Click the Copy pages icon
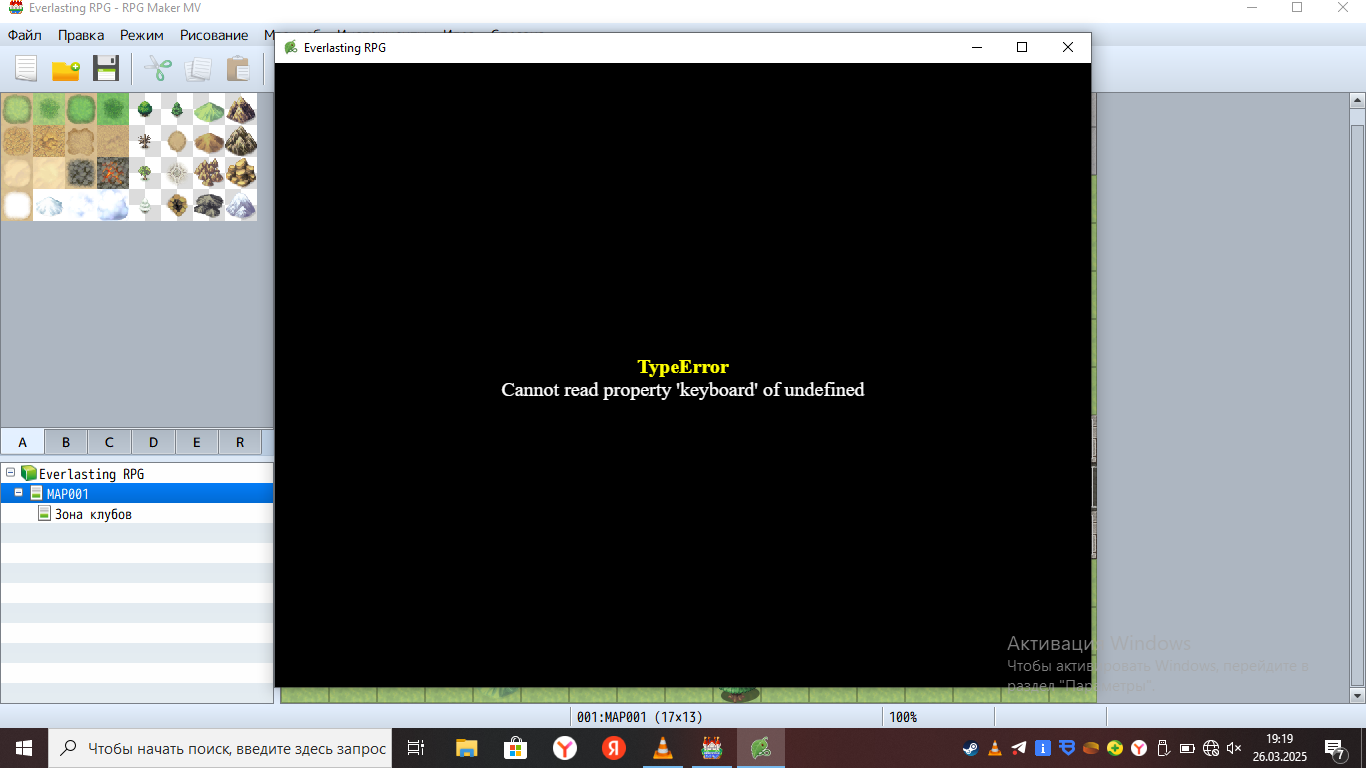Screen dimensions: 1366x768 tap(198, 69)
